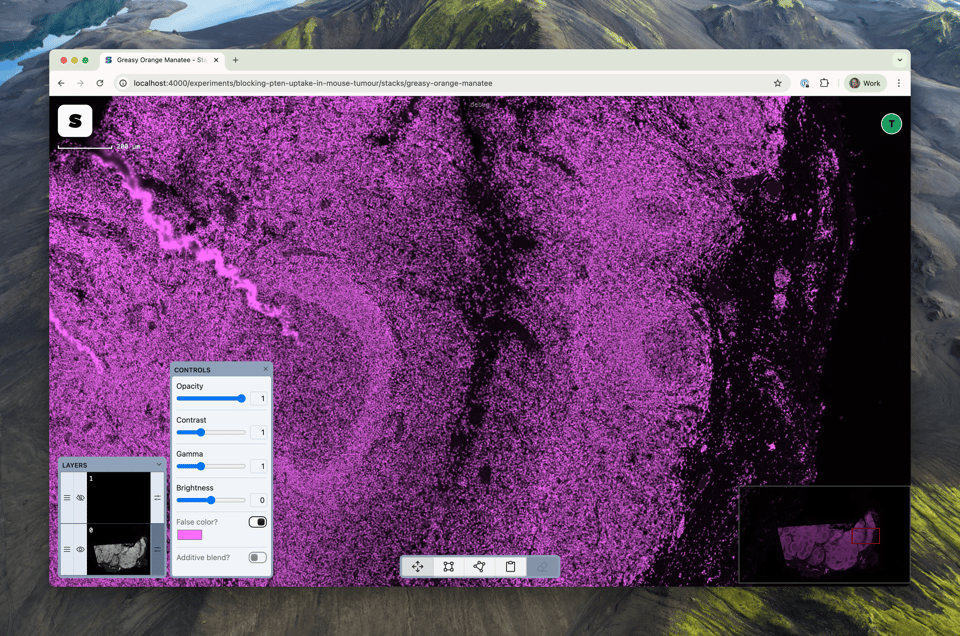Click the Brightness value input field

[x=258, y=500]
